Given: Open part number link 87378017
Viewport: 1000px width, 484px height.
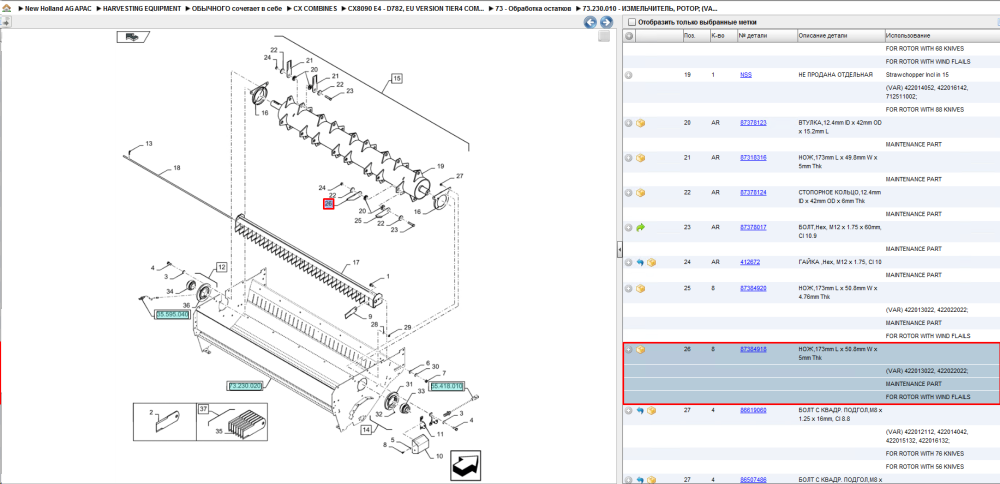Looking at the screenshot, I should pyautogui.click(x=753, y=226).
